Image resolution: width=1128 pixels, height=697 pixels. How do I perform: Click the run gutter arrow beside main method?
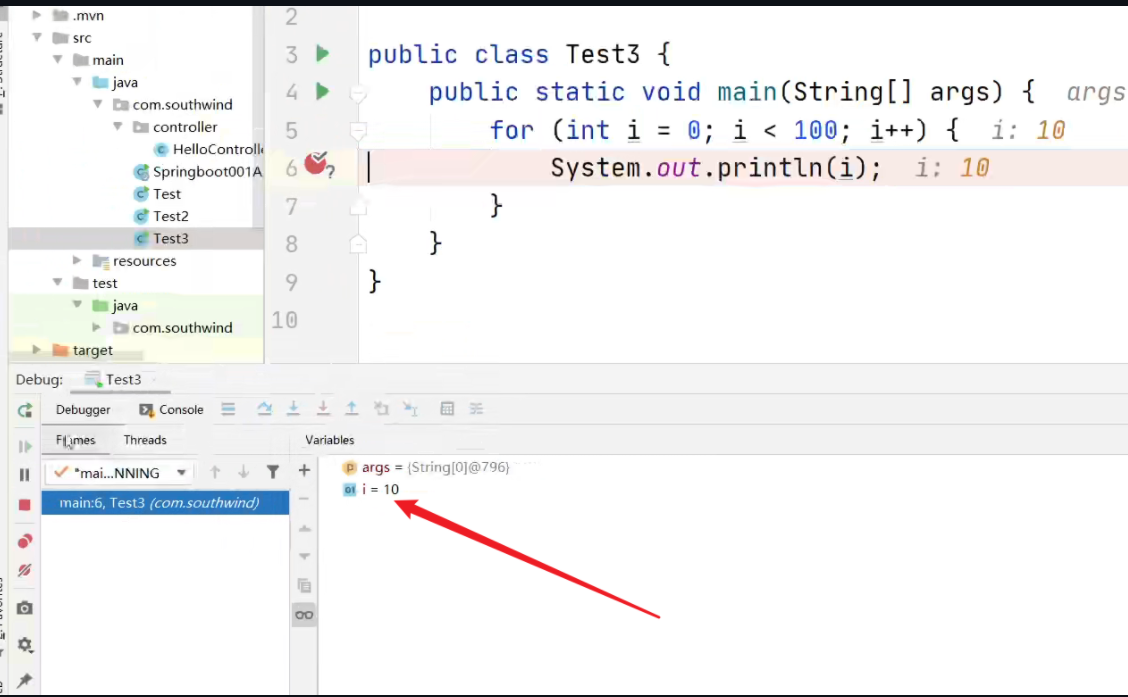pos(322,91)
